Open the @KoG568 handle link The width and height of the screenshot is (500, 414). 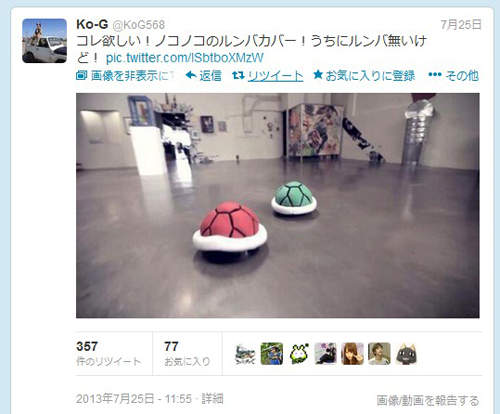[x=139, y=25]
